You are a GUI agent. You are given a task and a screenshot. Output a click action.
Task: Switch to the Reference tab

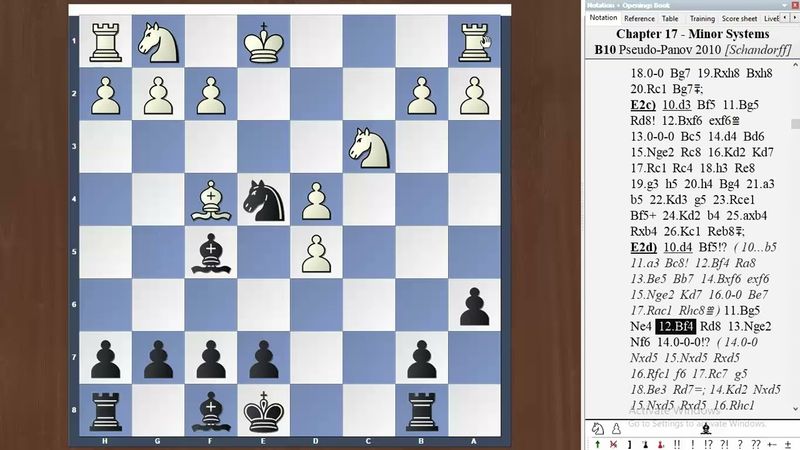639,18
